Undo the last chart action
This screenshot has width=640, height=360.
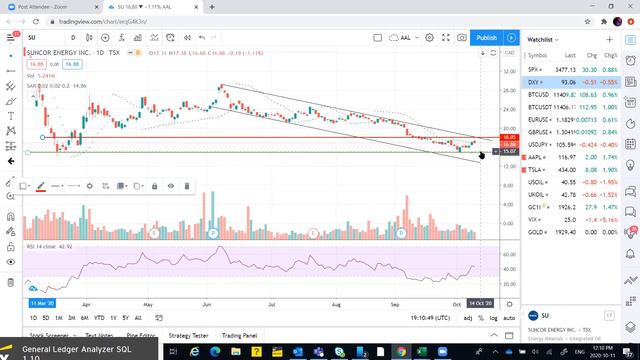pos(202,38)
